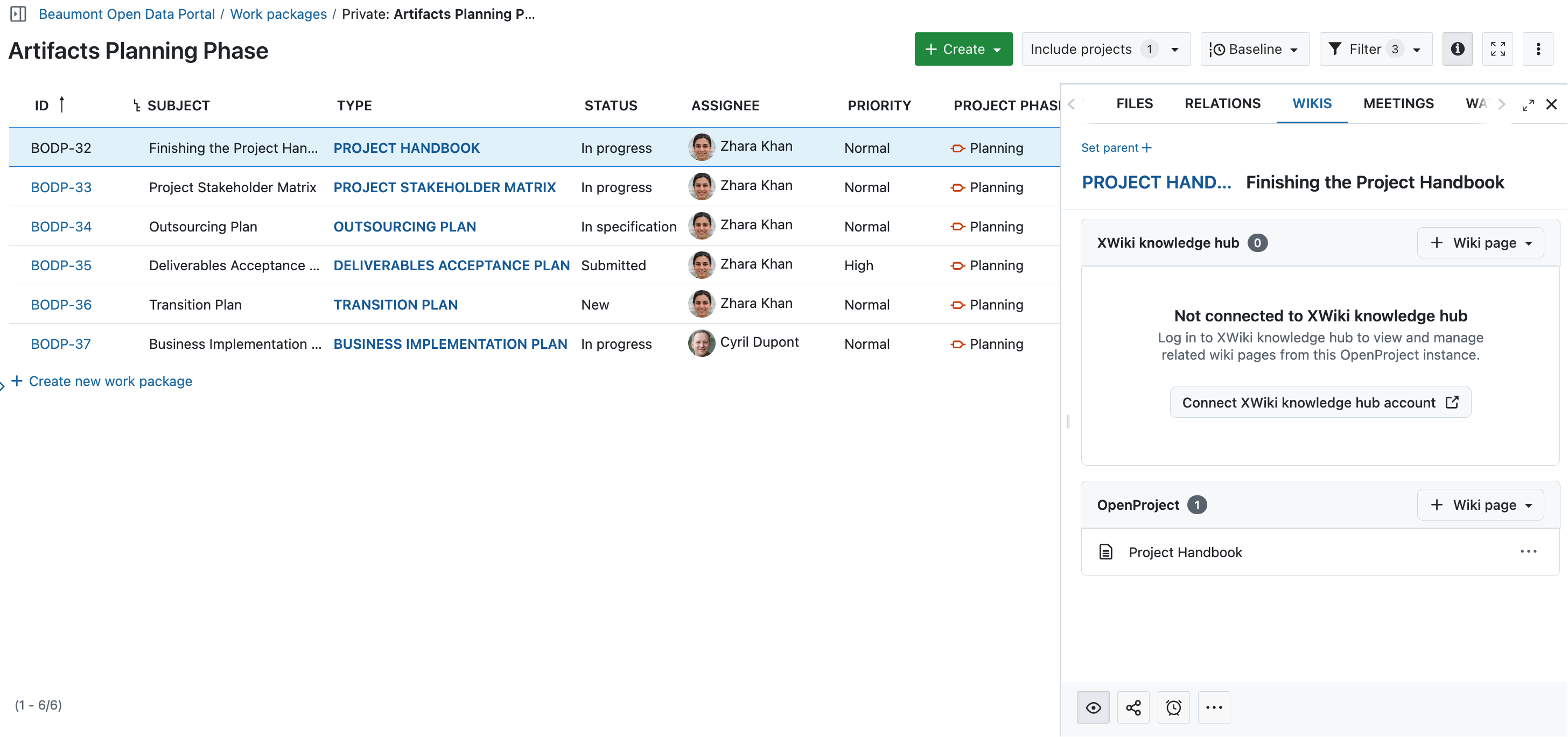Open work package BODP-35
The image size is (1568, 737).
(x=61, y=265)
